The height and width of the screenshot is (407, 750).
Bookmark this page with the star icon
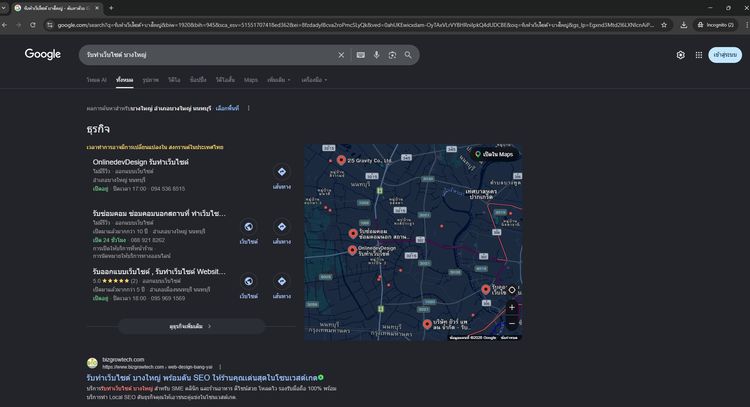coord(664,25)
